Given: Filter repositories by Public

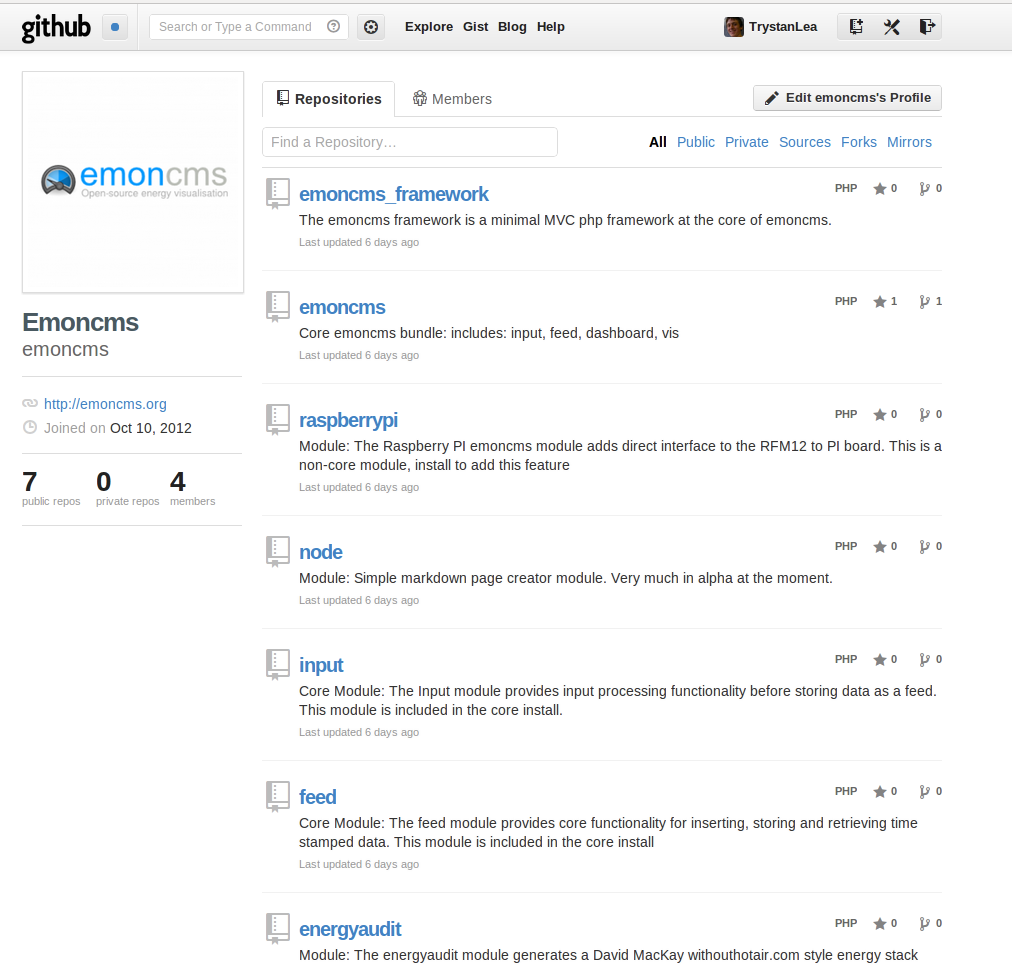Looking at the screenshot, I should [696, 142].
